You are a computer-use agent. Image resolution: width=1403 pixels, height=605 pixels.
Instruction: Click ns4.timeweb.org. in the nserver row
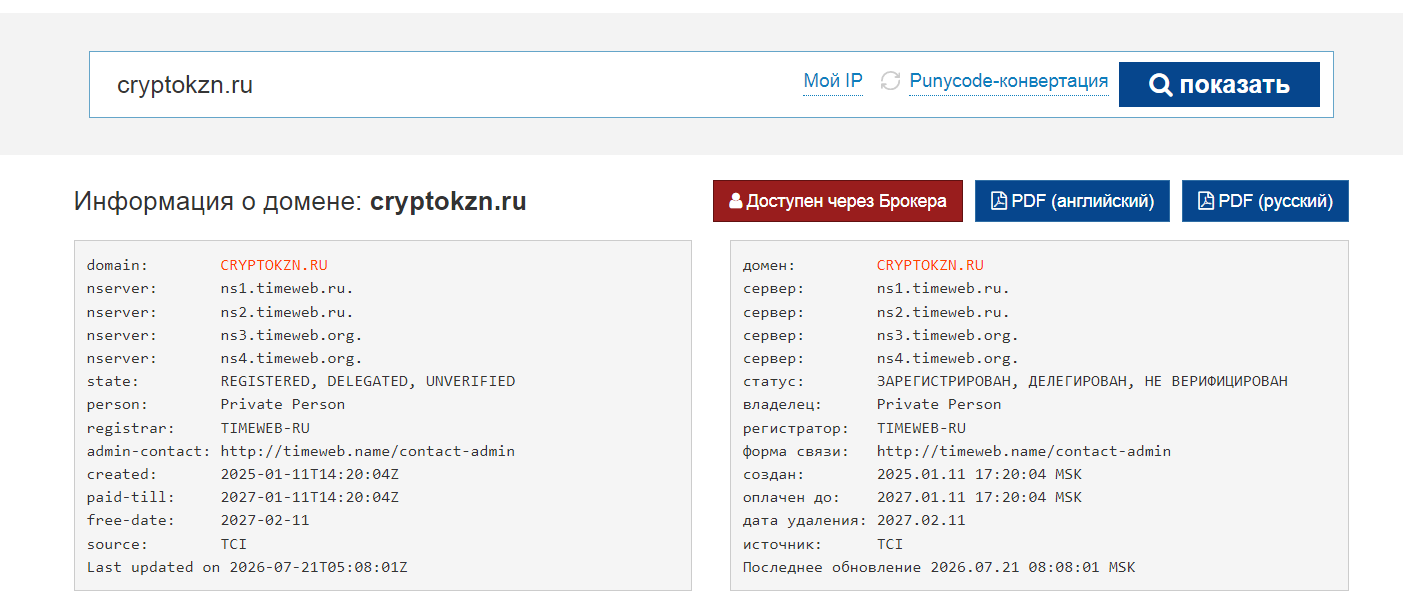click(291, 358)
